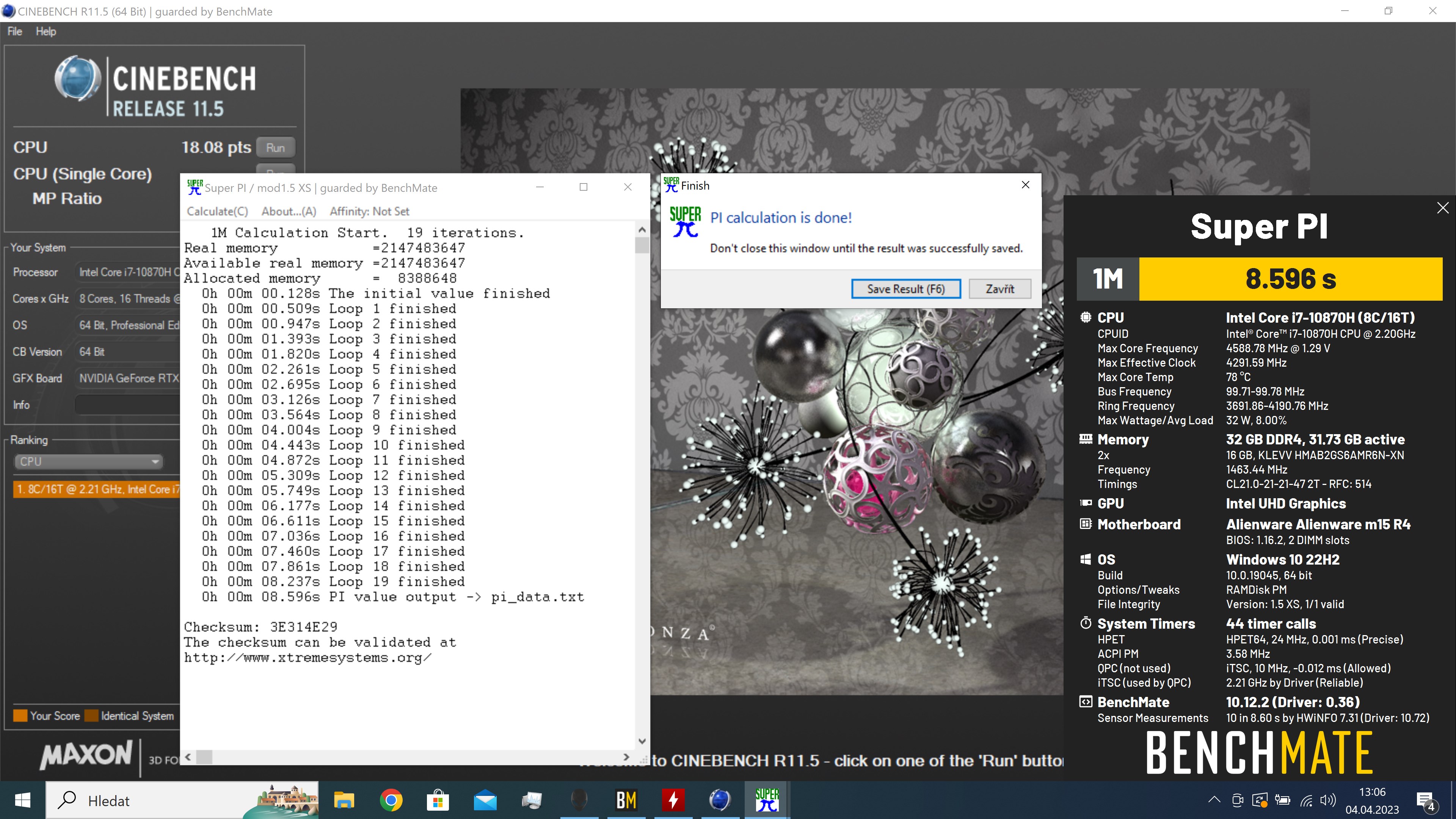Open the About...(A) menu in Super PI
This screenshot has height=819, width=1456.
(288, 211)
